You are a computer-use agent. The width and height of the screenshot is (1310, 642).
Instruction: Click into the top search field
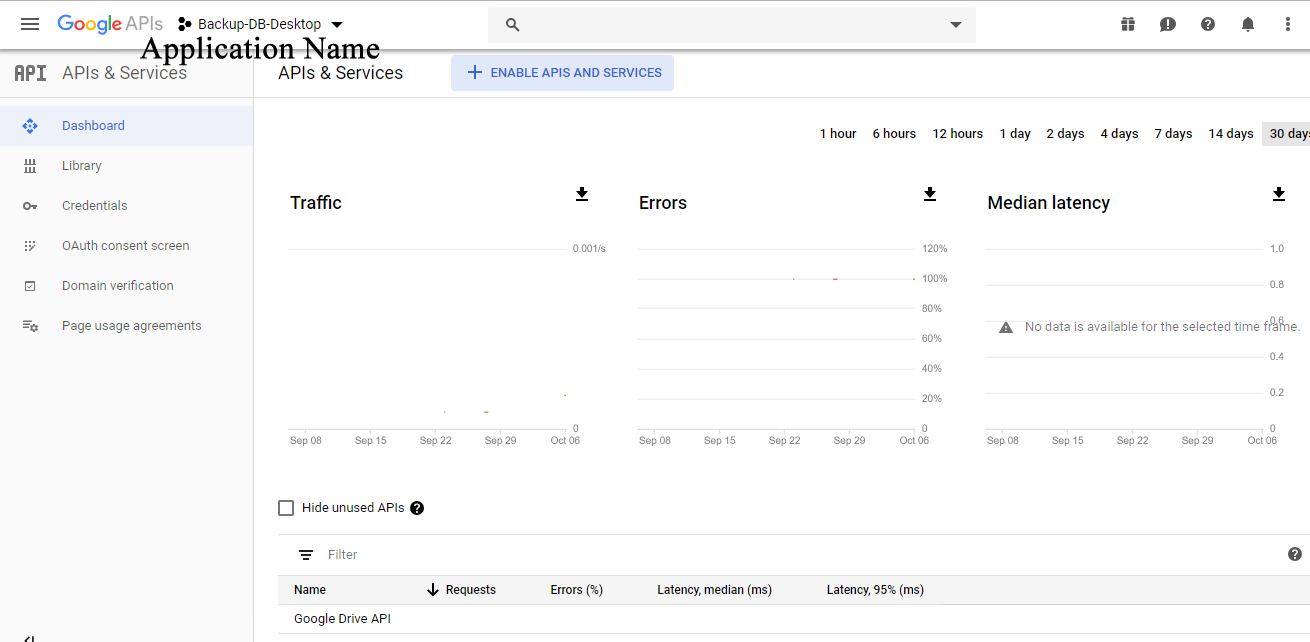pyautogui.click(x=732, y=25)
